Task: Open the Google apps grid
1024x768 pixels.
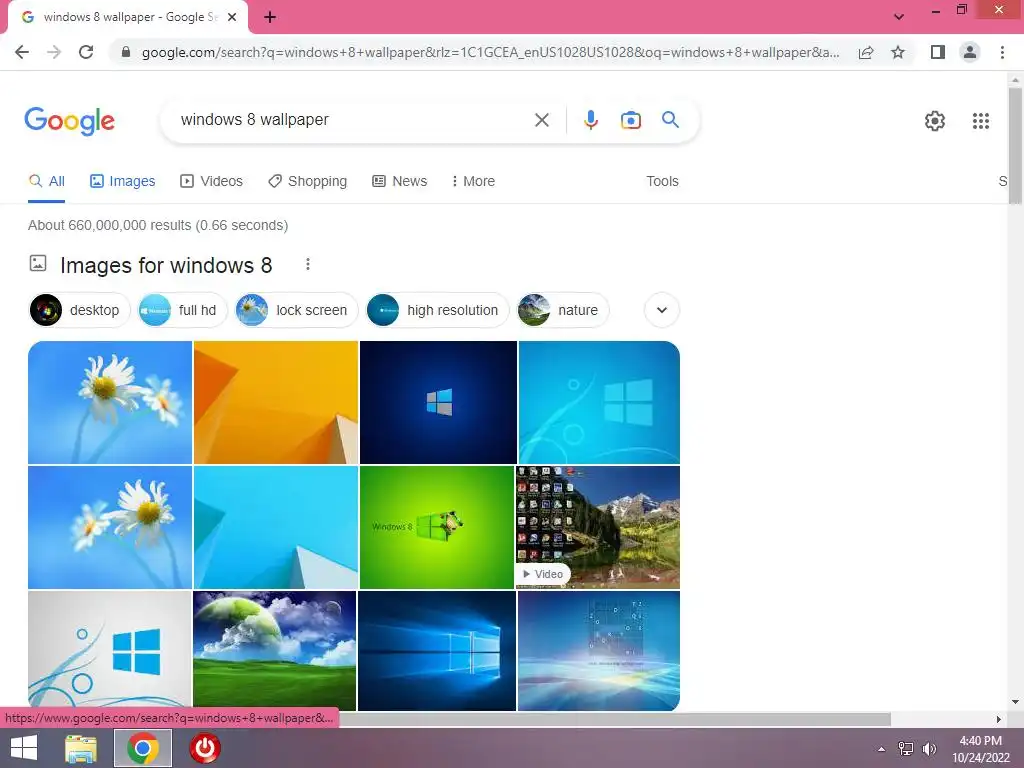Action: [980, 121]
